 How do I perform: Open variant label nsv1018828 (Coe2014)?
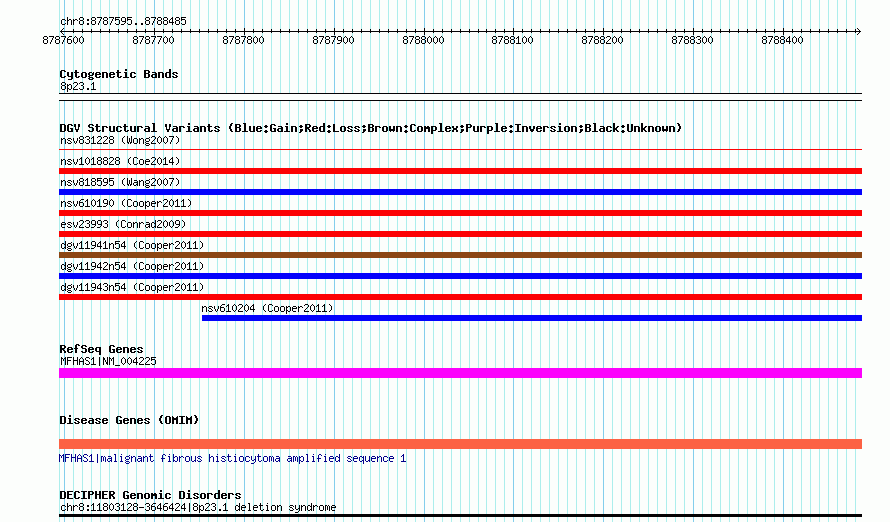point(120,161)
